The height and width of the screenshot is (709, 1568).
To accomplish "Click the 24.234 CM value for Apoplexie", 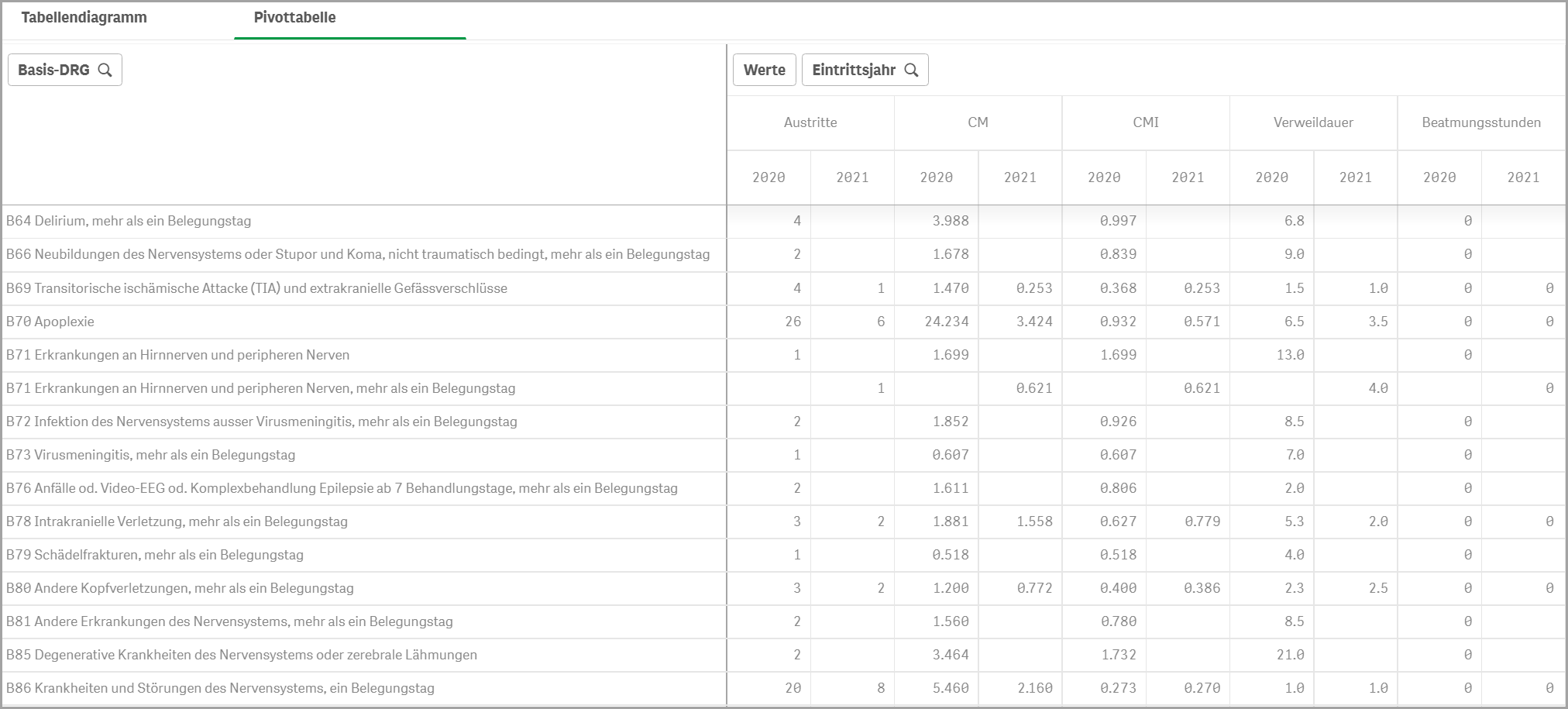I will coord(947,322).
